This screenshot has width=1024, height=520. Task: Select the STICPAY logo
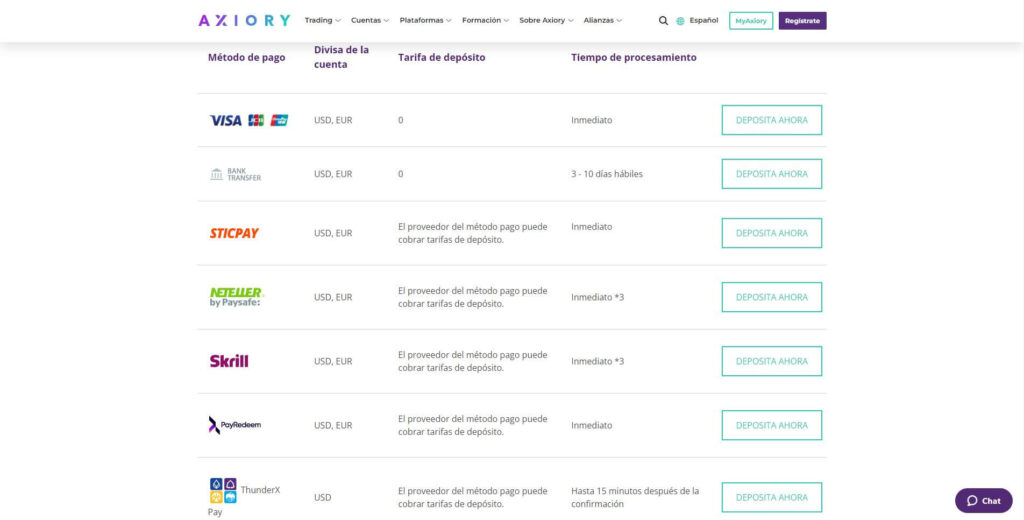coord(234,233)
